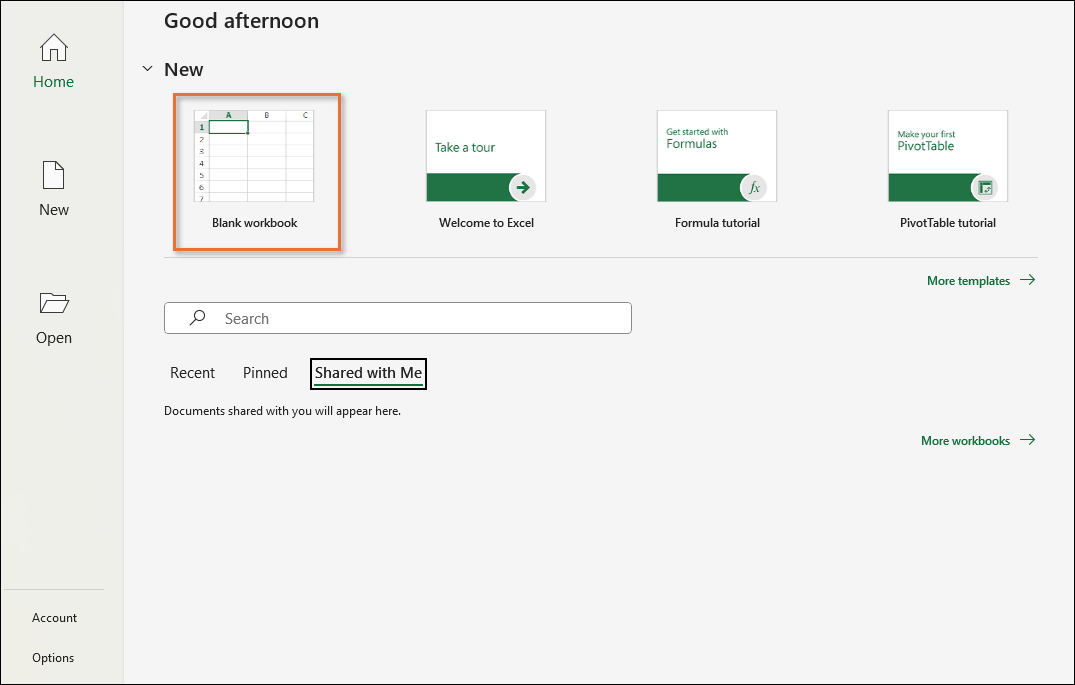
Task: Open the Account page
Action: point(54,618)
